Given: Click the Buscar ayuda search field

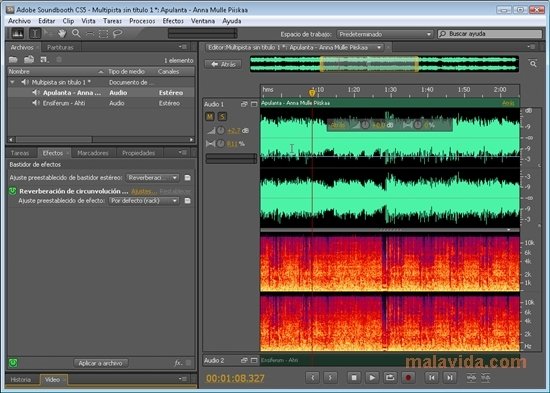Looking at the screenshot, I should (490, 34).
